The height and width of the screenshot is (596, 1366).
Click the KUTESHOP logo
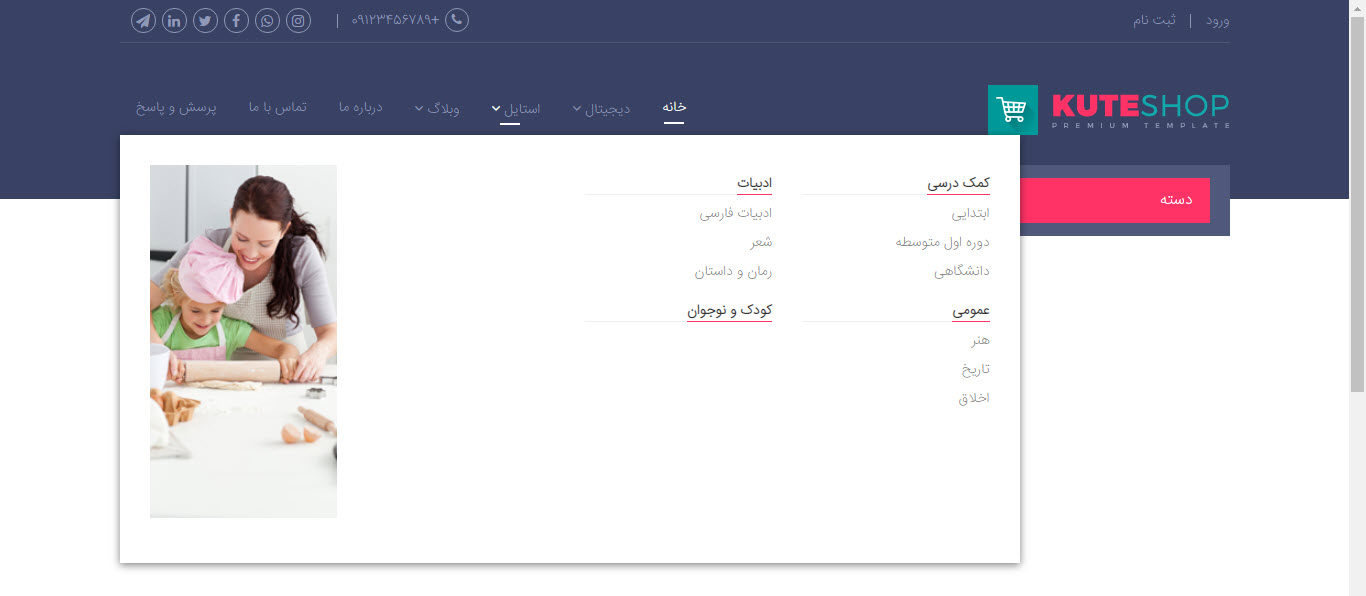1140,109
